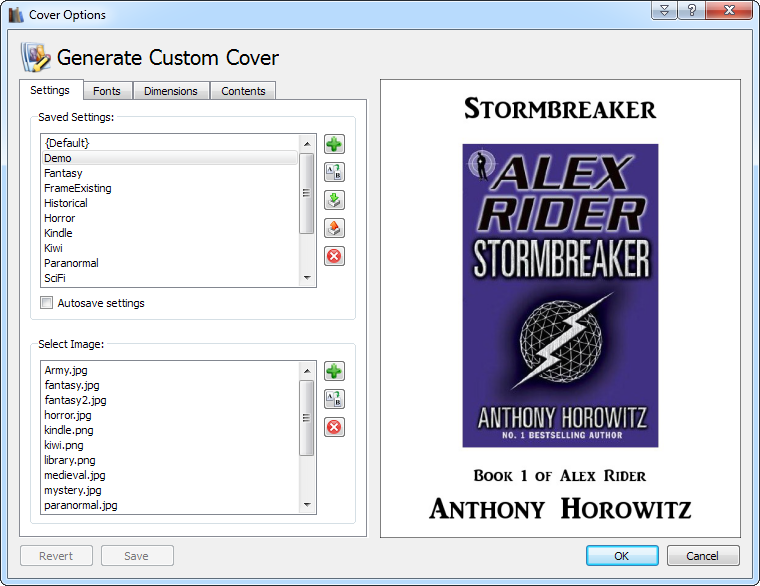Select the Fantasy saved setting
This screenshot has height=586, width=760.
170,173
